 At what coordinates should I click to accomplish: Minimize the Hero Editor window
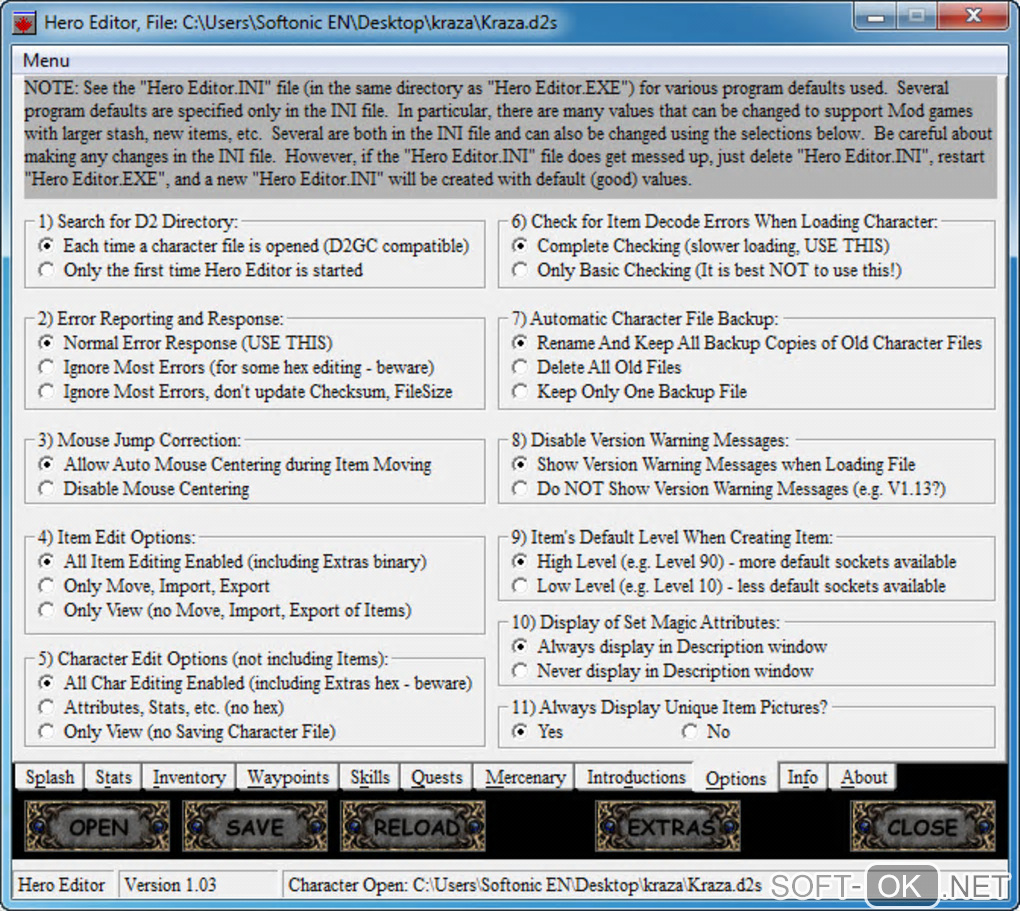click(x=876, y=17)
